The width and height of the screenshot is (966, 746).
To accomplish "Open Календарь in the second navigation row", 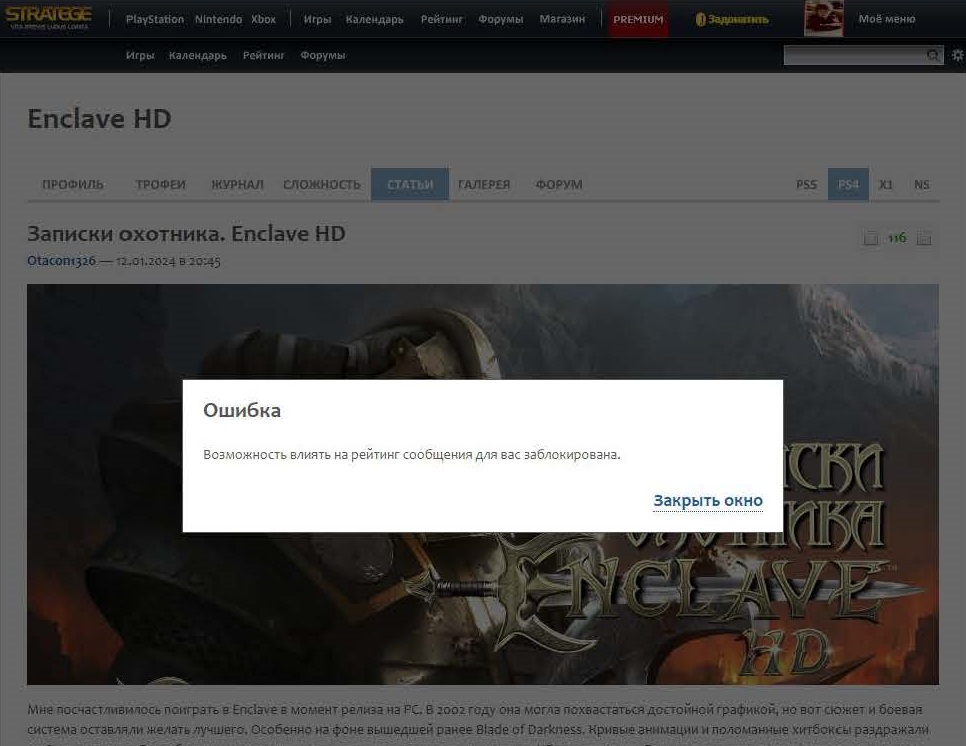I will pyautogui.click(x=198, y=55).
